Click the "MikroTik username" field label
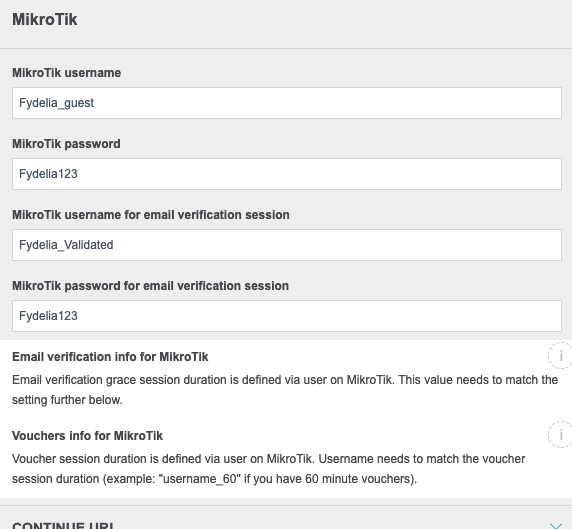Viewport: 572px width, 529px height. (x=66, y=73)
